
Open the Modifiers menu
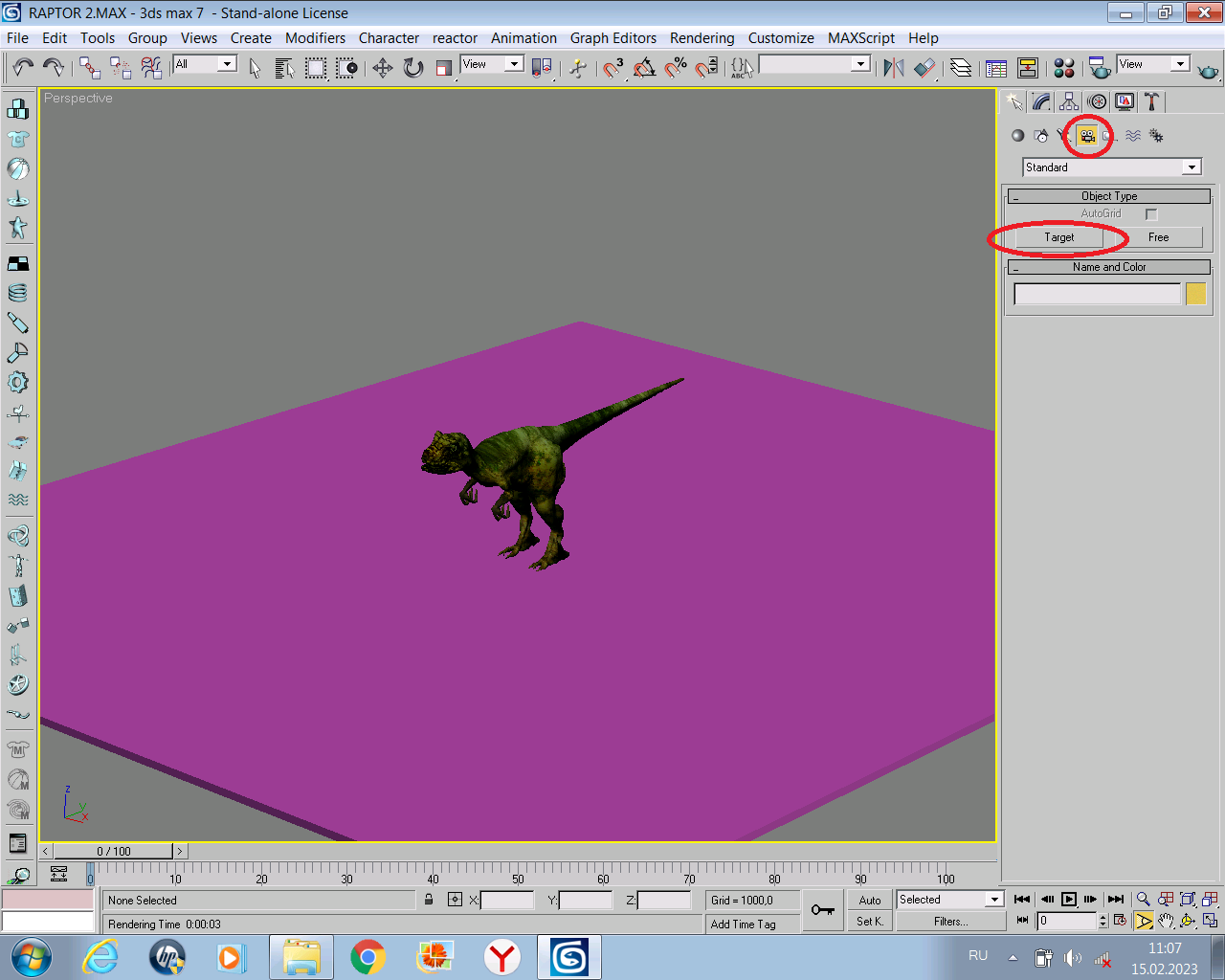pyautogui.click(x=315, y=38)
